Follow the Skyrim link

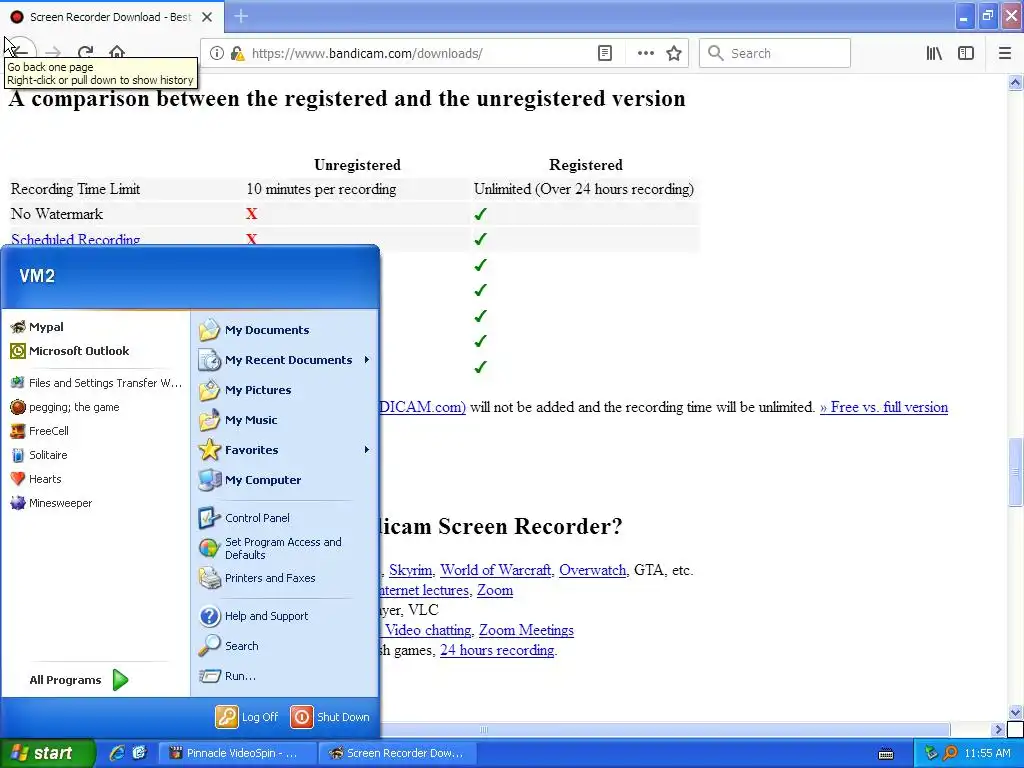click(x=410, y=570)
